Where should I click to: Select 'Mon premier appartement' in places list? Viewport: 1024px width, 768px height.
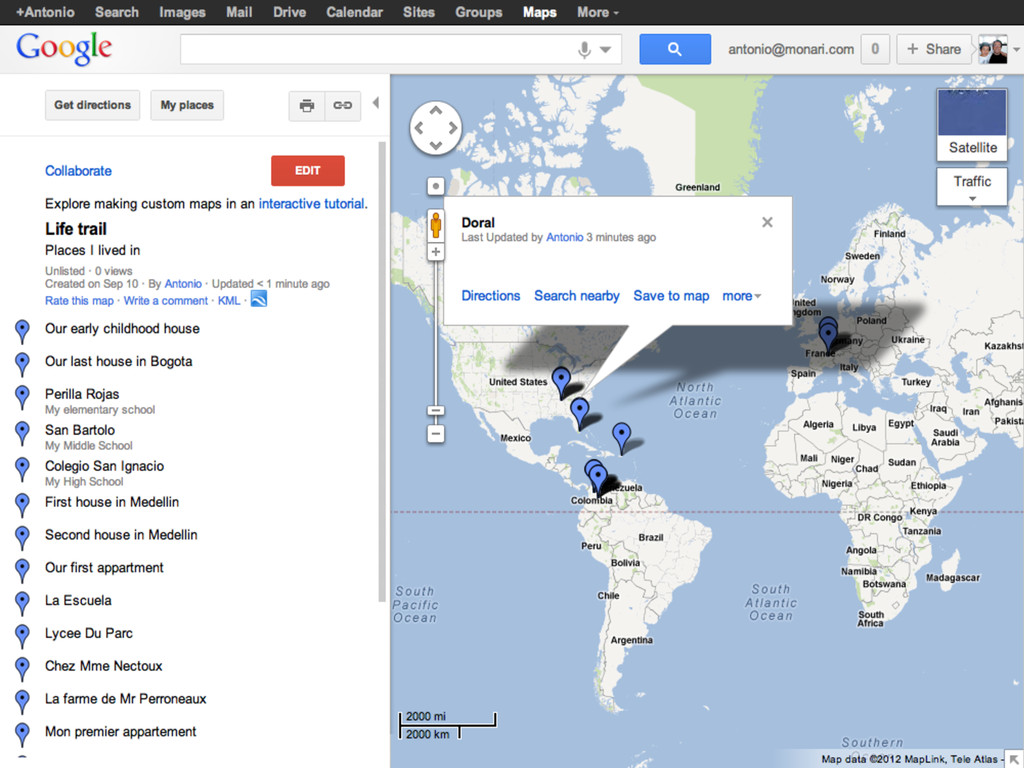point(120,731)
